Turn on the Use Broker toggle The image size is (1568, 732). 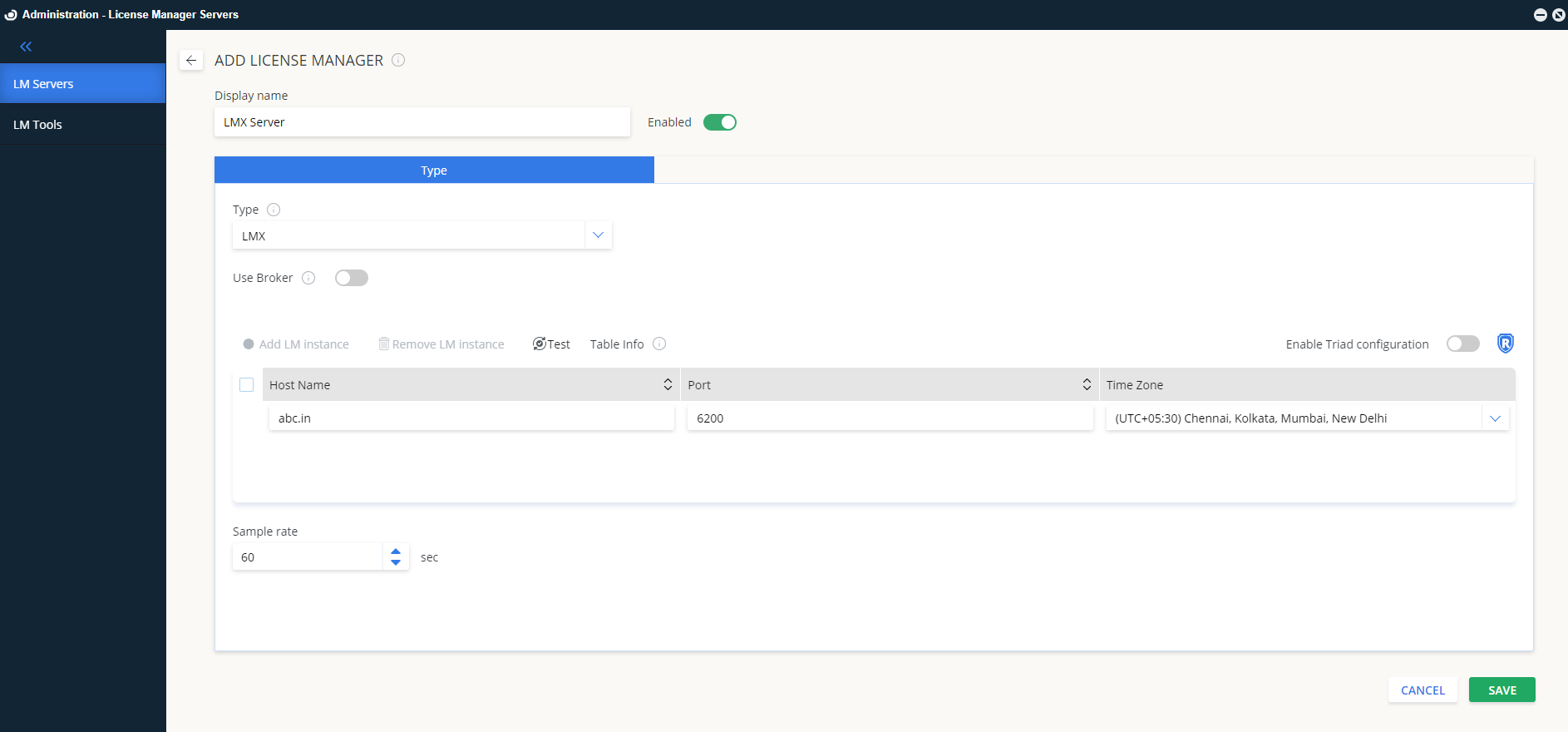click(x=351, y=278)
